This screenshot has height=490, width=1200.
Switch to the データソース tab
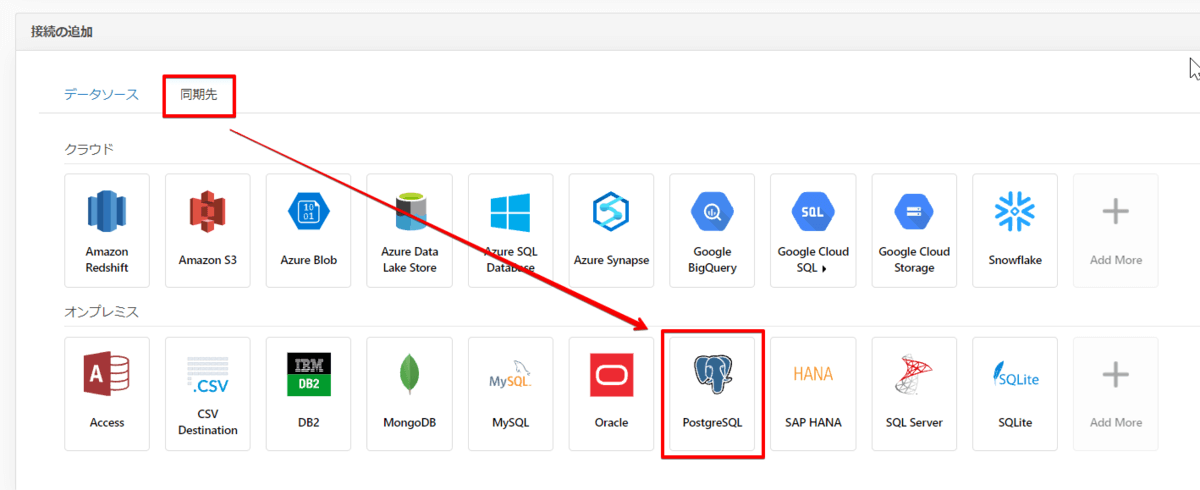(101, 95)
